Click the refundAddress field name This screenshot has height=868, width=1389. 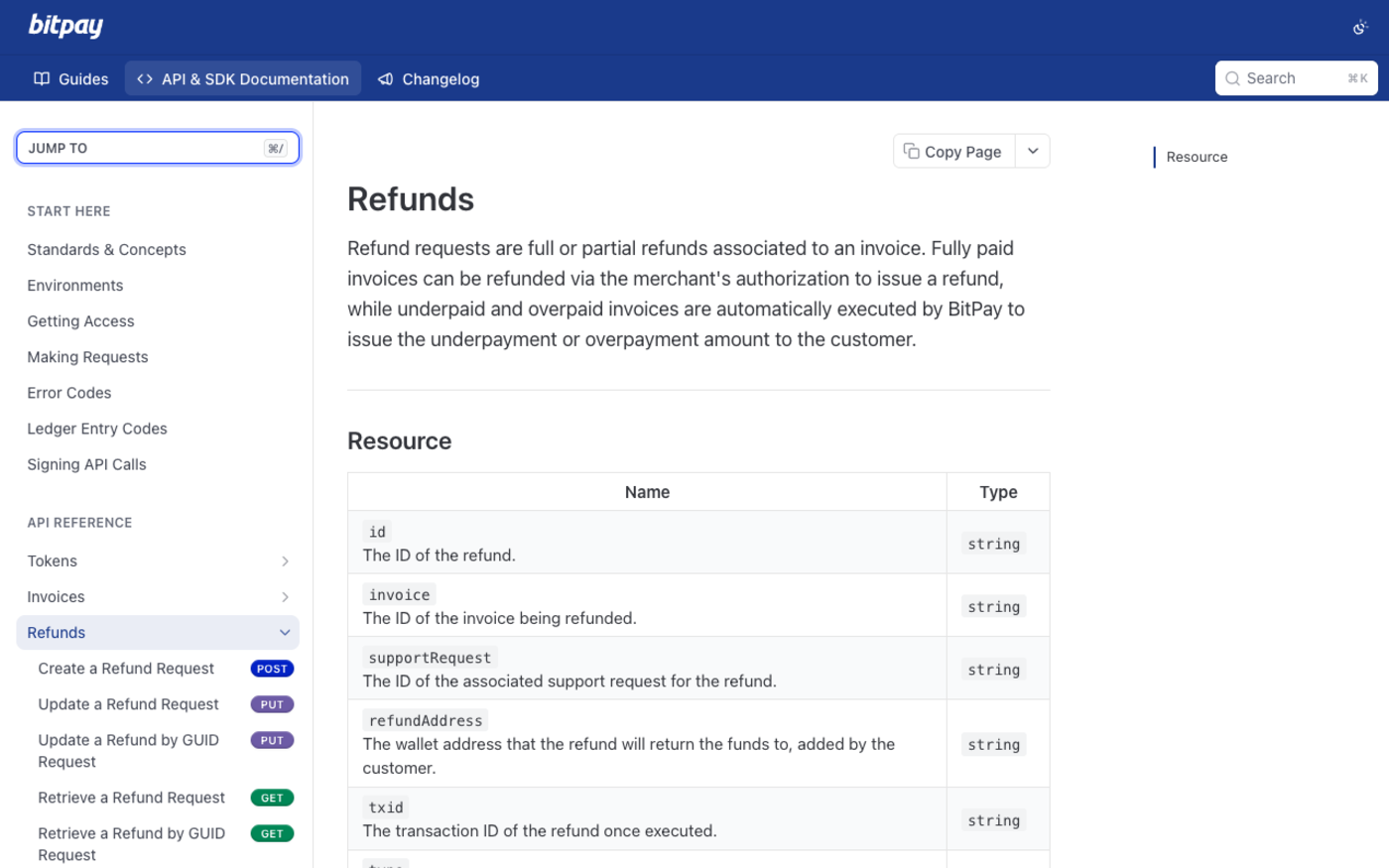(x=426, y=721)
